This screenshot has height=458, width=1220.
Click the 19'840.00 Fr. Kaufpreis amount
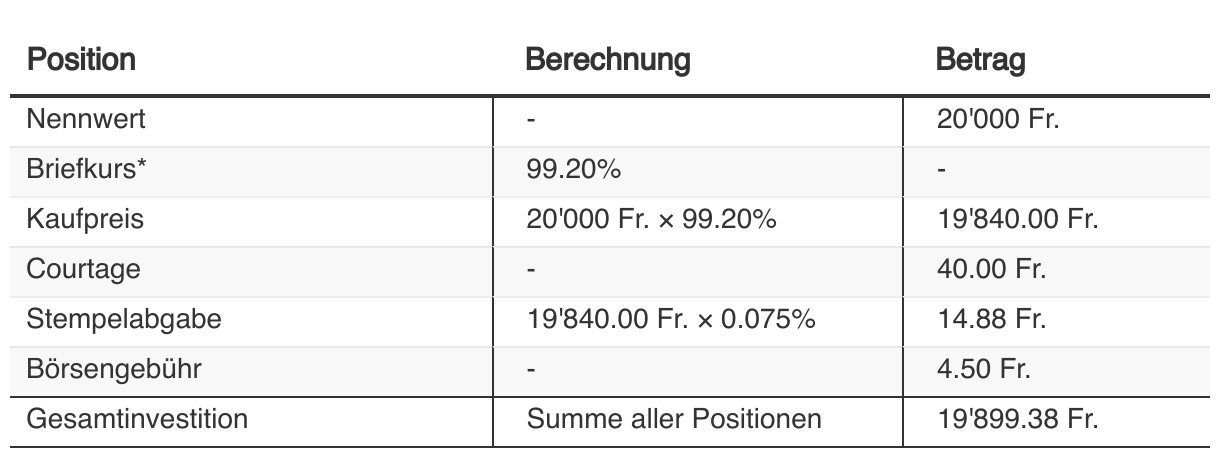coord(1017,220)
